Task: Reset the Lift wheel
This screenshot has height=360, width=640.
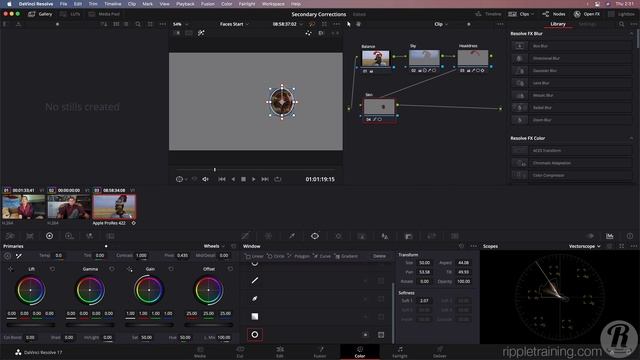Action: (53, 269)
